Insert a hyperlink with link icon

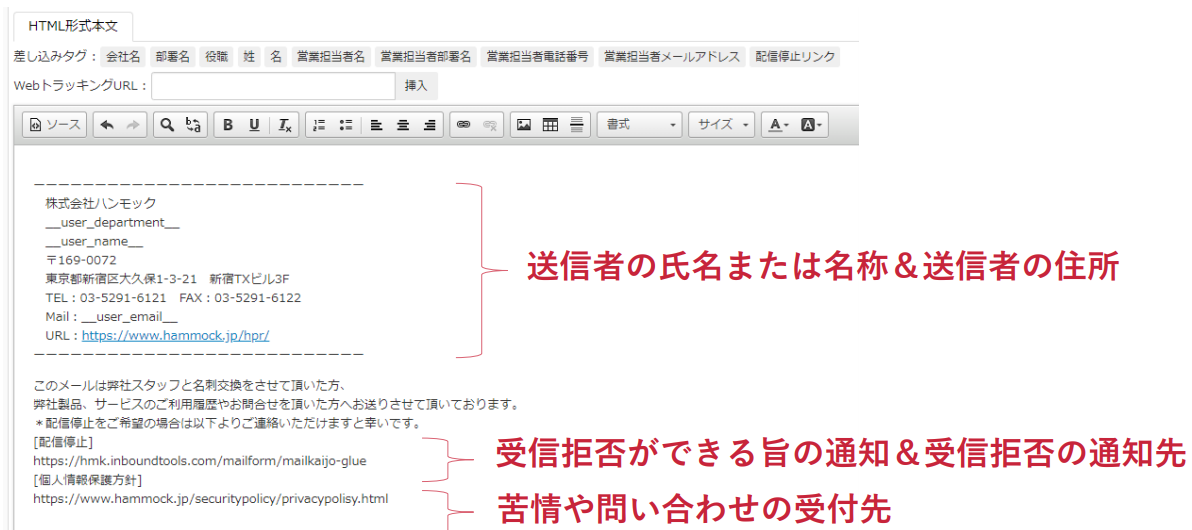463,125
